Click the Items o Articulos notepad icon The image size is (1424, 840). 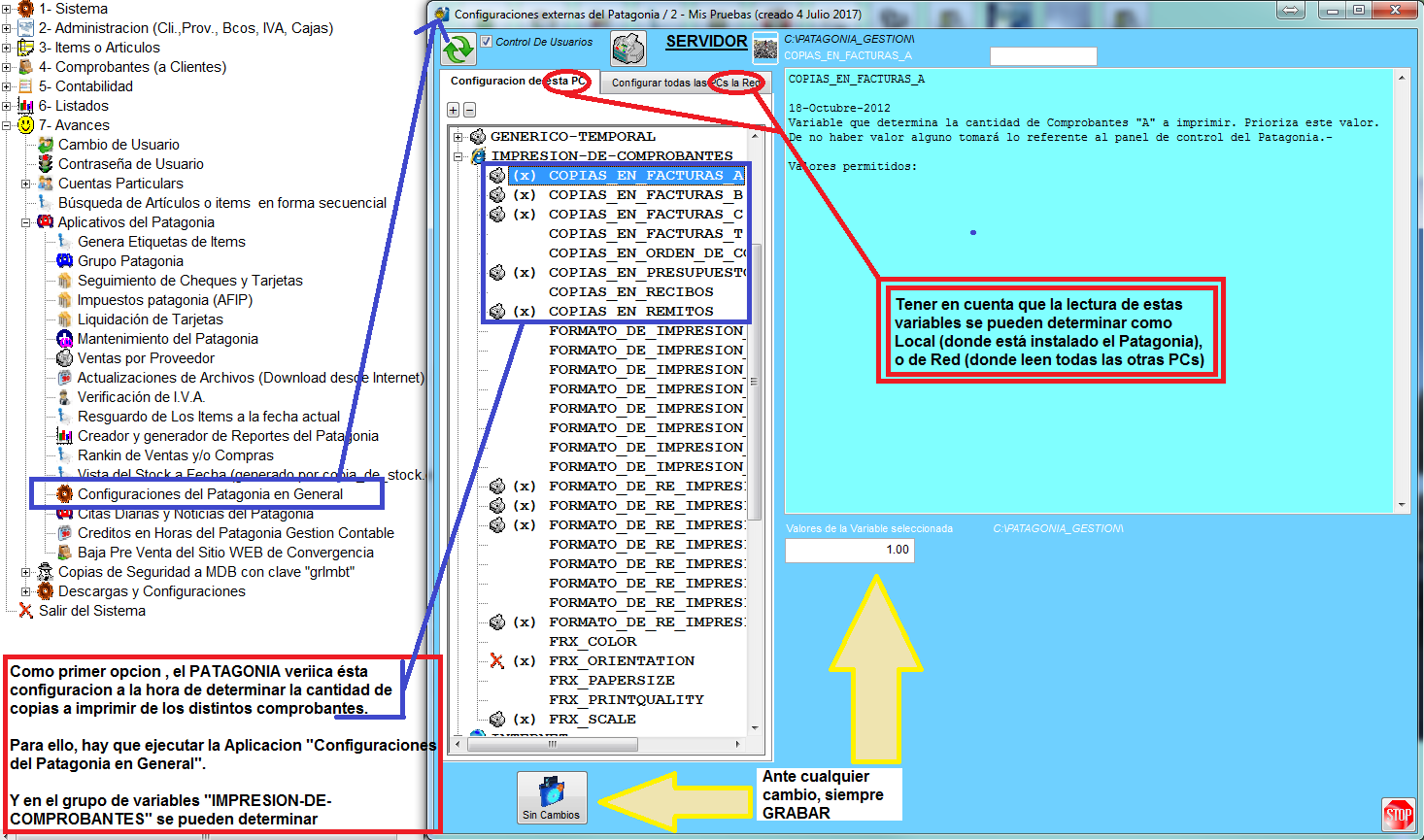click(26, 48)
